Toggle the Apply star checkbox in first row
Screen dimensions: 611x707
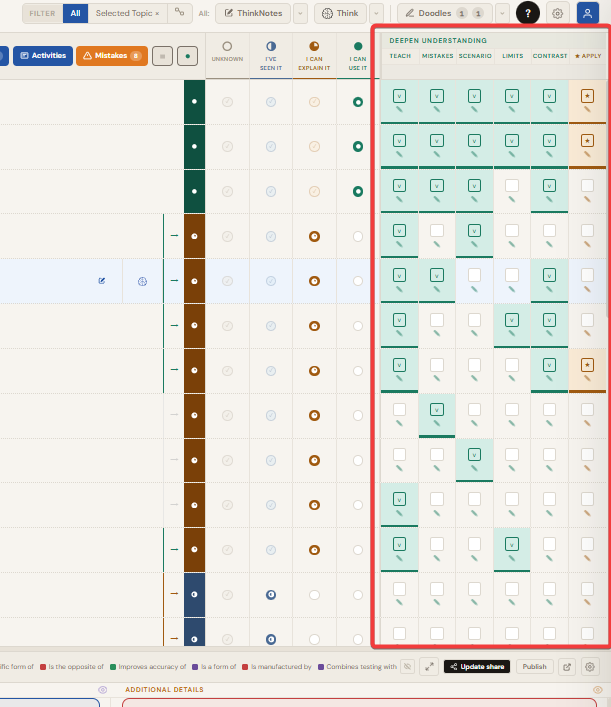pos(587,96)
